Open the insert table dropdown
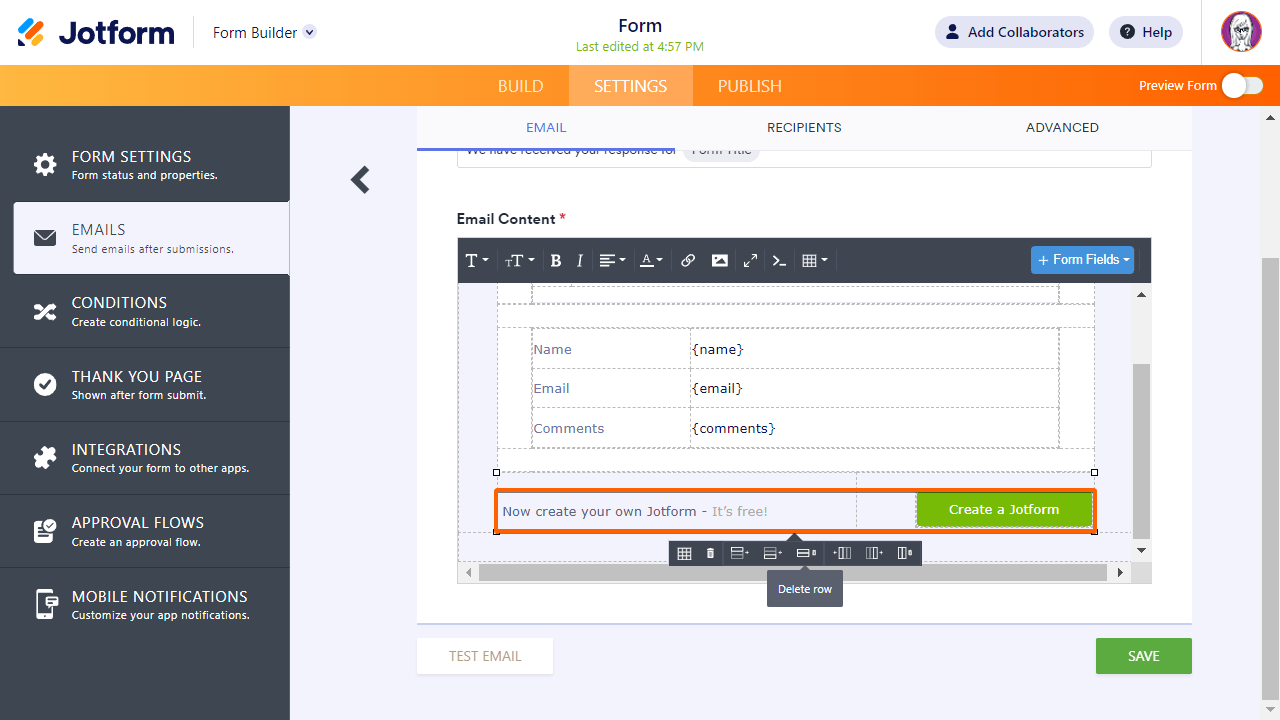 pos(815,261)
